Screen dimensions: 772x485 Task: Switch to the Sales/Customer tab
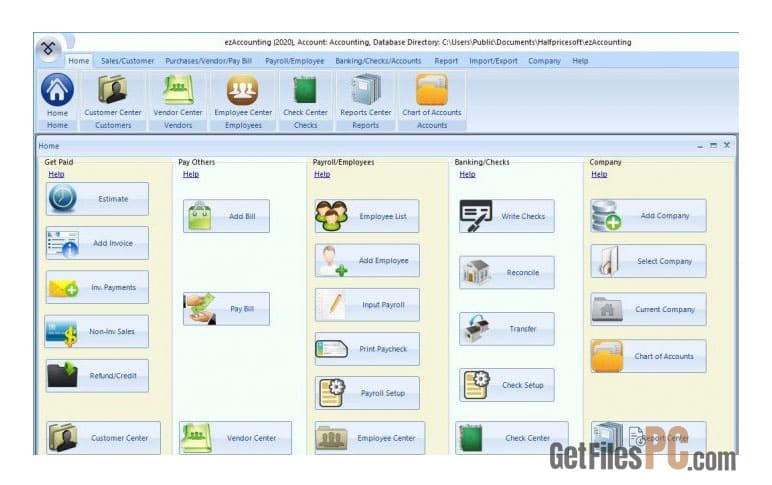pos(128,61)
